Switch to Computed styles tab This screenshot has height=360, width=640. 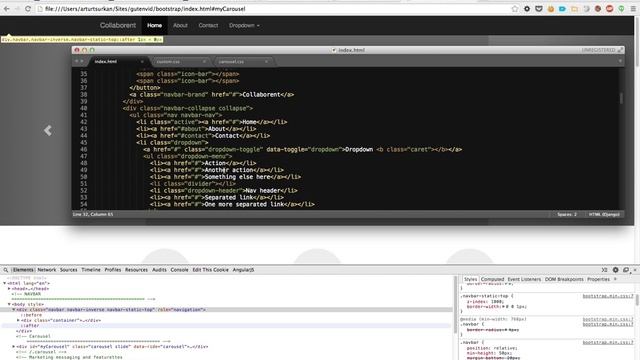tap(492, 279)
